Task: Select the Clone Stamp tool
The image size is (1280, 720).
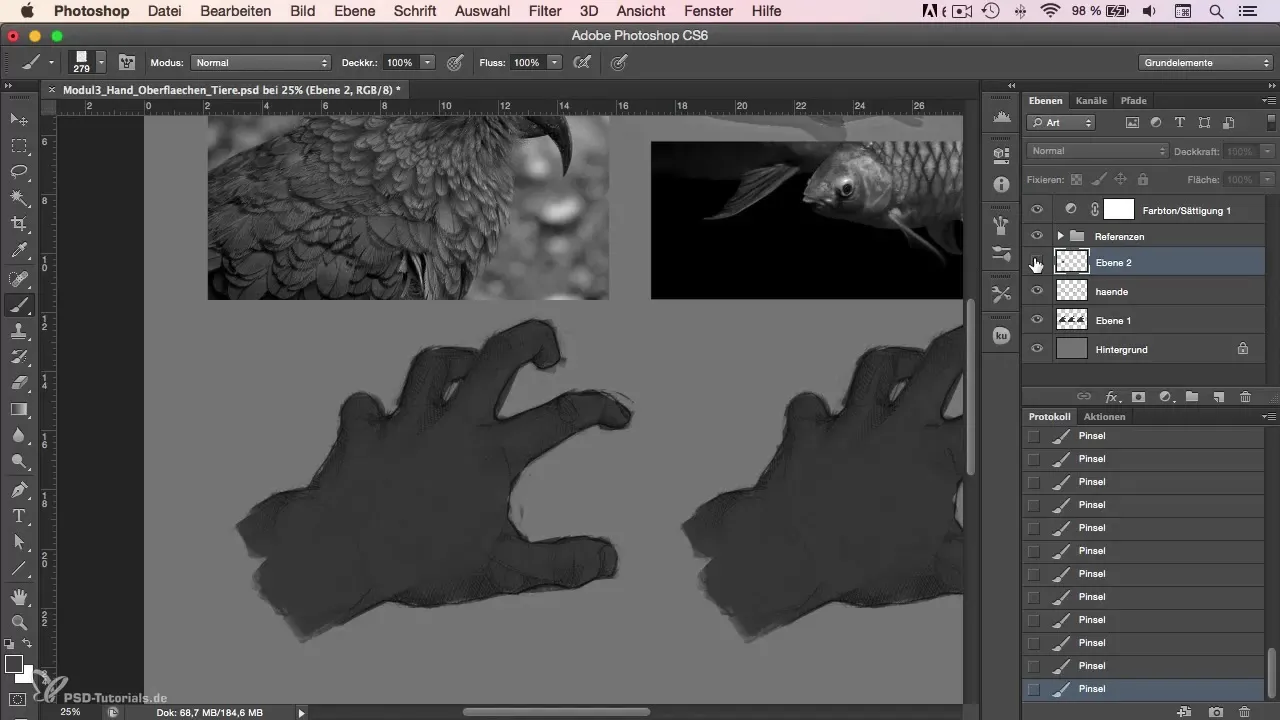Action: point(19,331)
